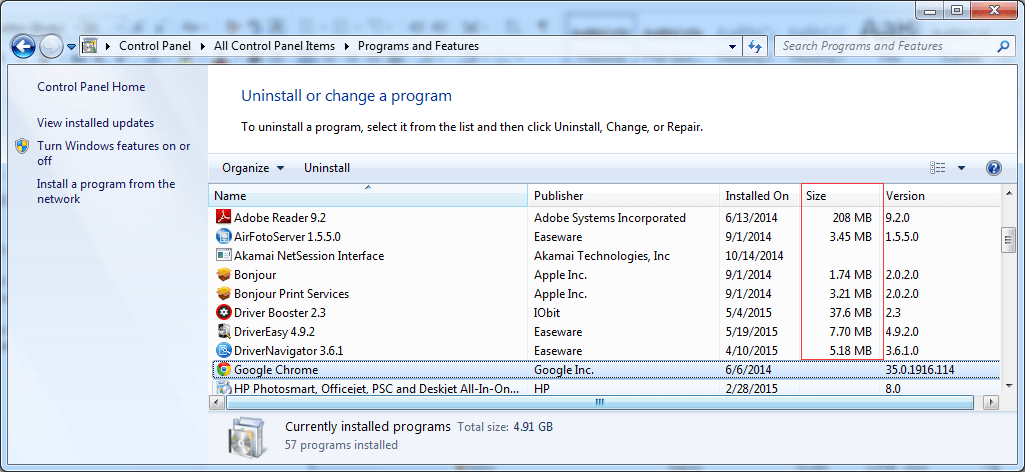Click the horizontal scrollbar thumb
1025x472 pixels.
coord(600,402)
